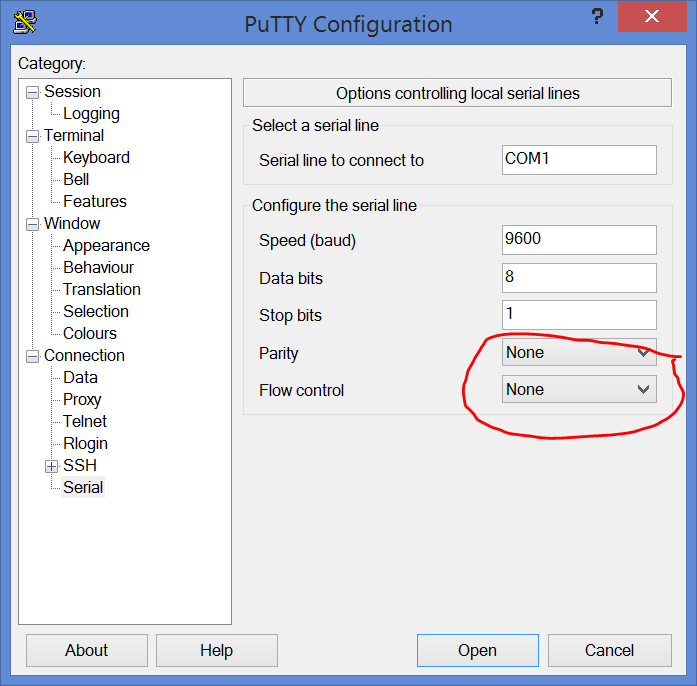Click the Cancel button
This screenshot has height=686, width=697.
coord(609,650)
